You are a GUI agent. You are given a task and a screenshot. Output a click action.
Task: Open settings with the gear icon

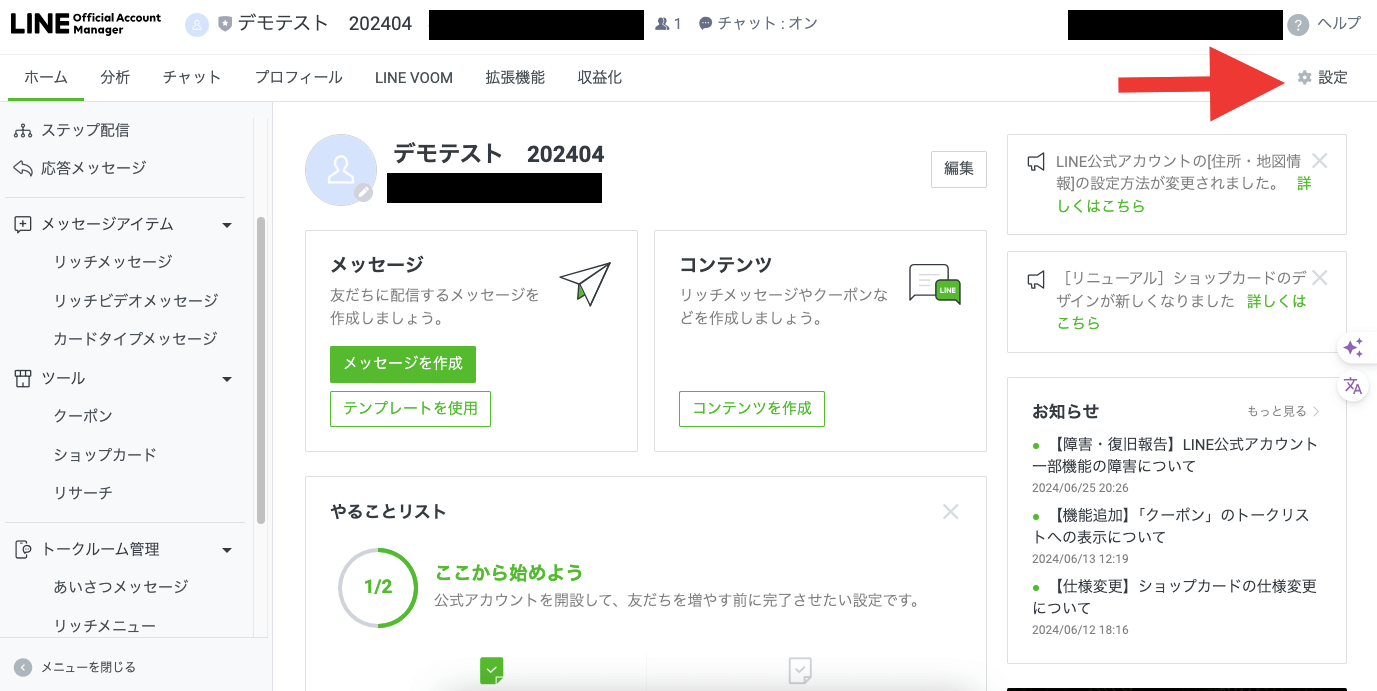1304,78
